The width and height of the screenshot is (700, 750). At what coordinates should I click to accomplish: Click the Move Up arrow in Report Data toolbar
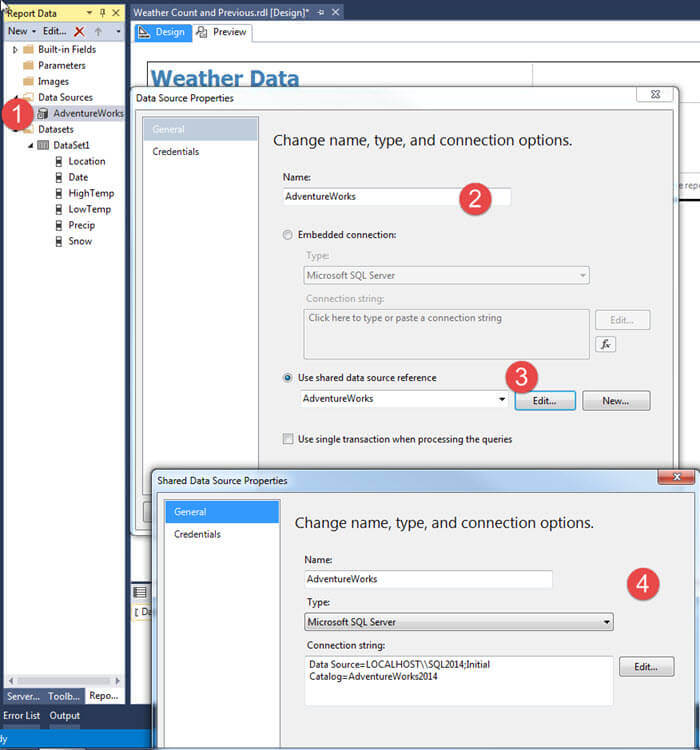pyautogui.click(x=98, y=32)
